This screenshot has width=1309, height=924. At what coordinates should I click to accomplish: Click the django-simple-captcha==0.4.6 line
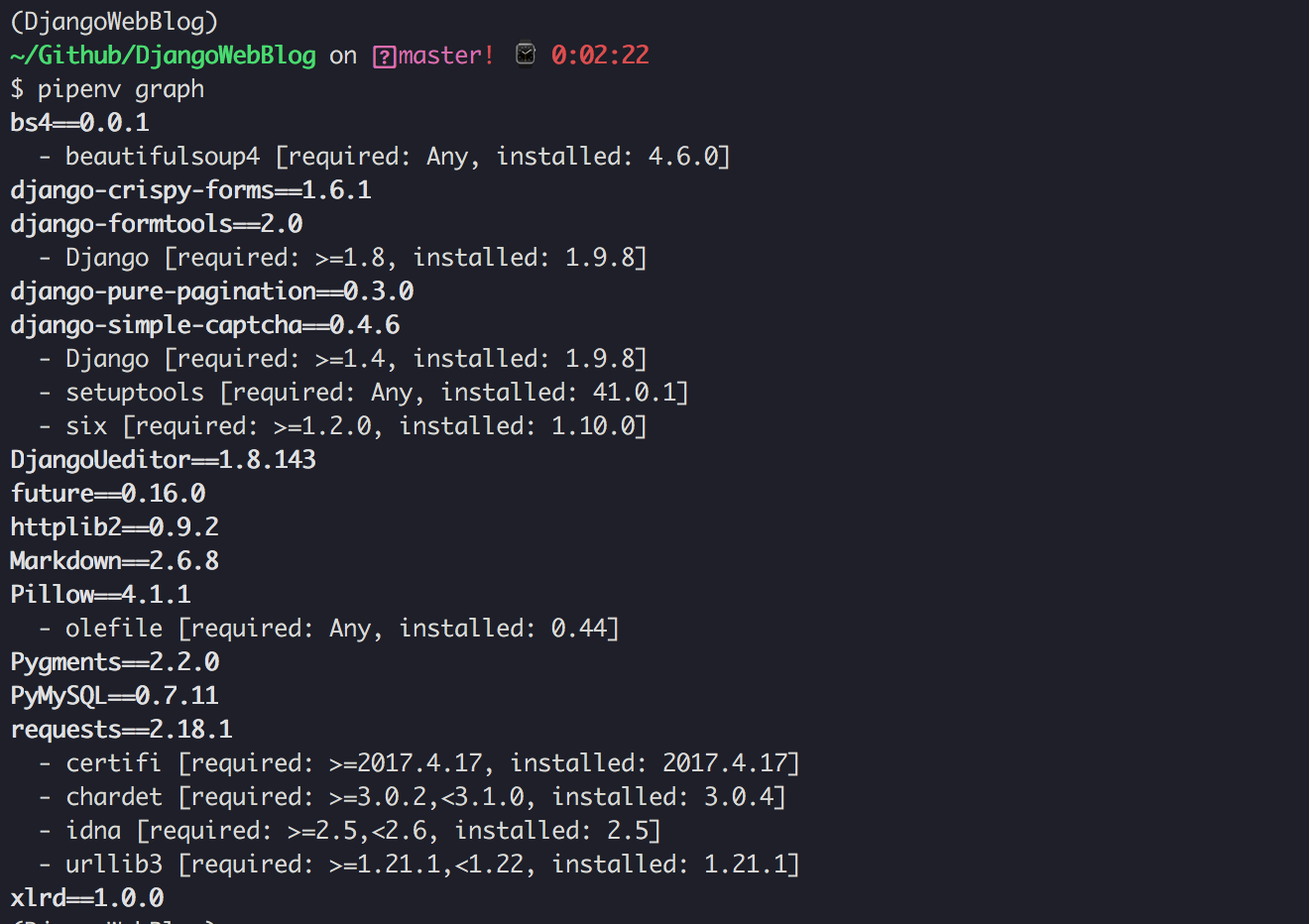[205, 325]
